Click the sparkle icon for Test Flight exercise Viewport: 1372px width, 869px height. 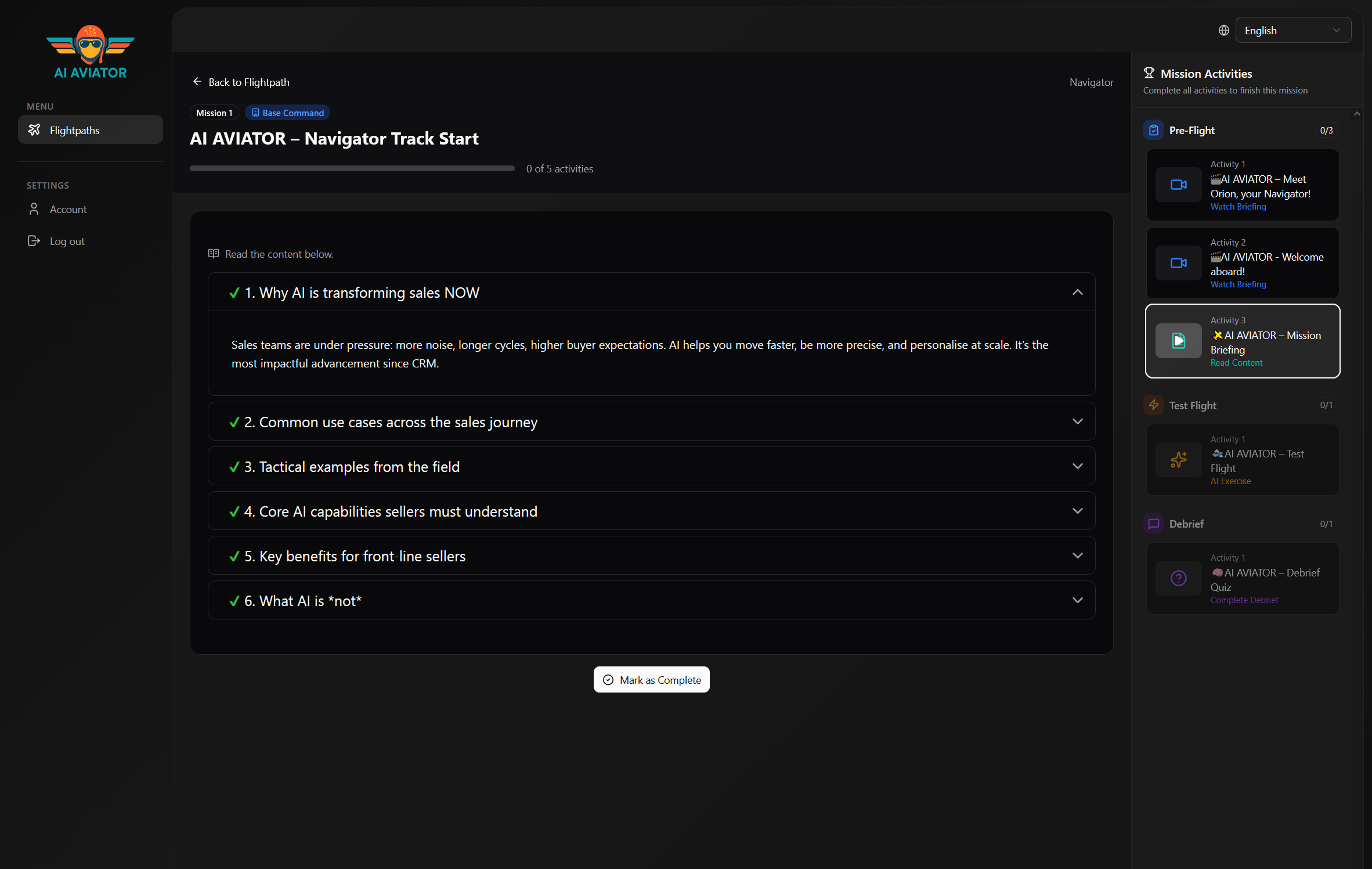tap(1178, 460)
